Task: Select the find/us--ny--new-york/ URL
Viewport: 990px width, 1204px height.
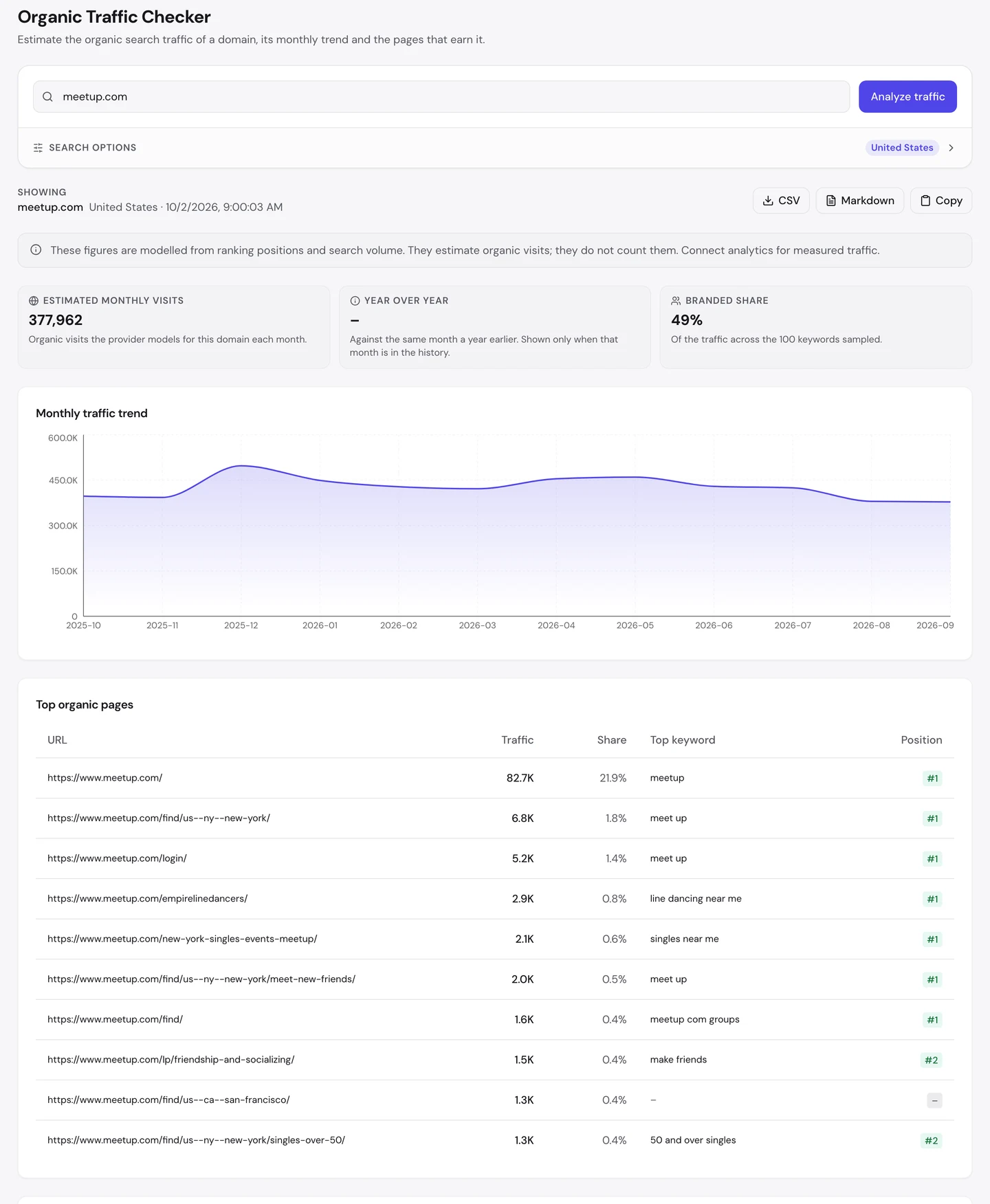Action: point(159,818)
